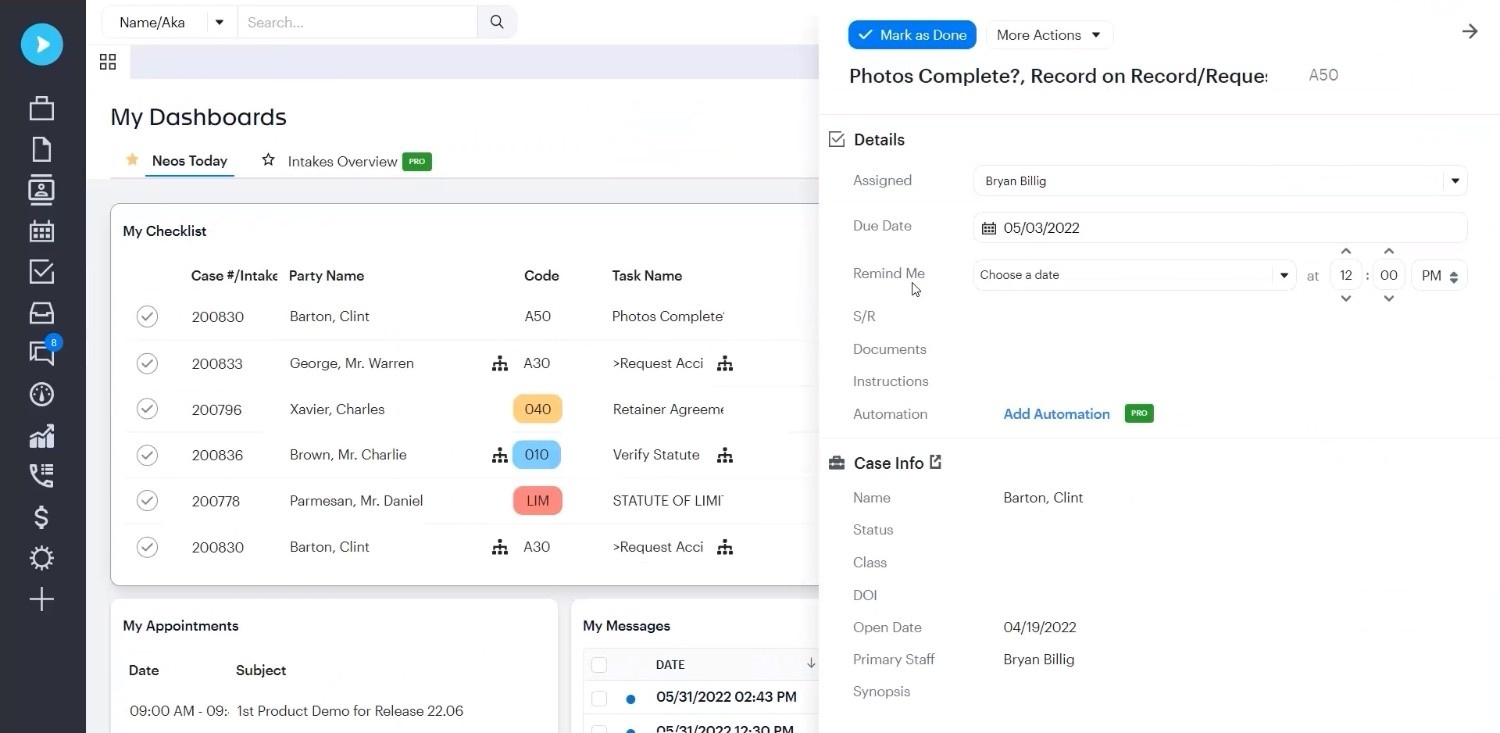Tick the select-all checkbox in My Messages

[599, 665]
